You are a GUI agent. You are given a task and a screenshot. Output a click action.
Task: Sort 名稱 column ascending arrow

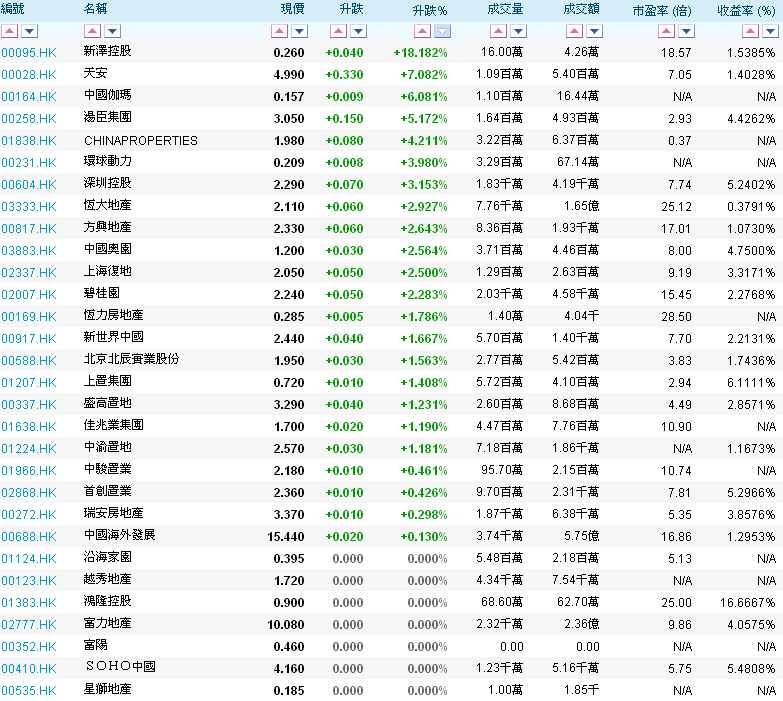pos(92,31)
